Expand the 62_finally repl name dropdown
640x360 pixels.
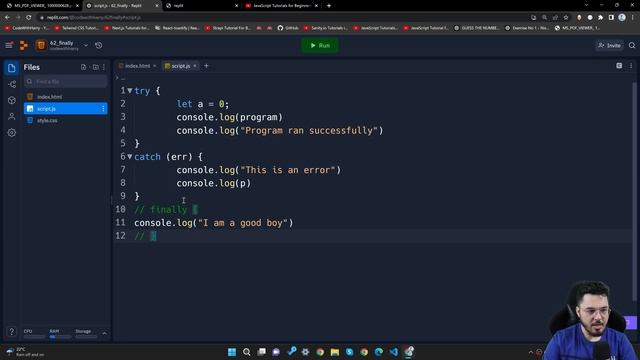[x=86, y=45]
